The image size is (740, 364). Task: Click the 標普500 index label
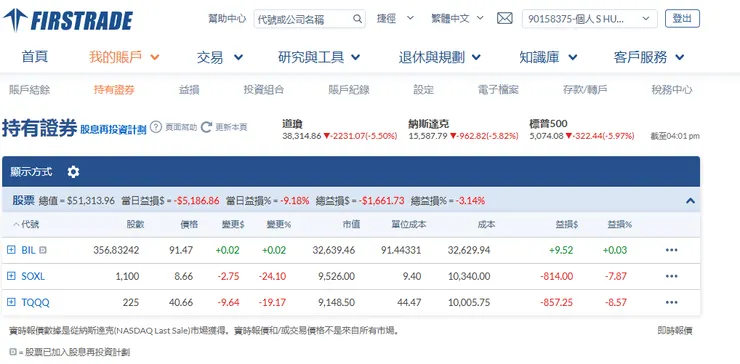(548, 124)
